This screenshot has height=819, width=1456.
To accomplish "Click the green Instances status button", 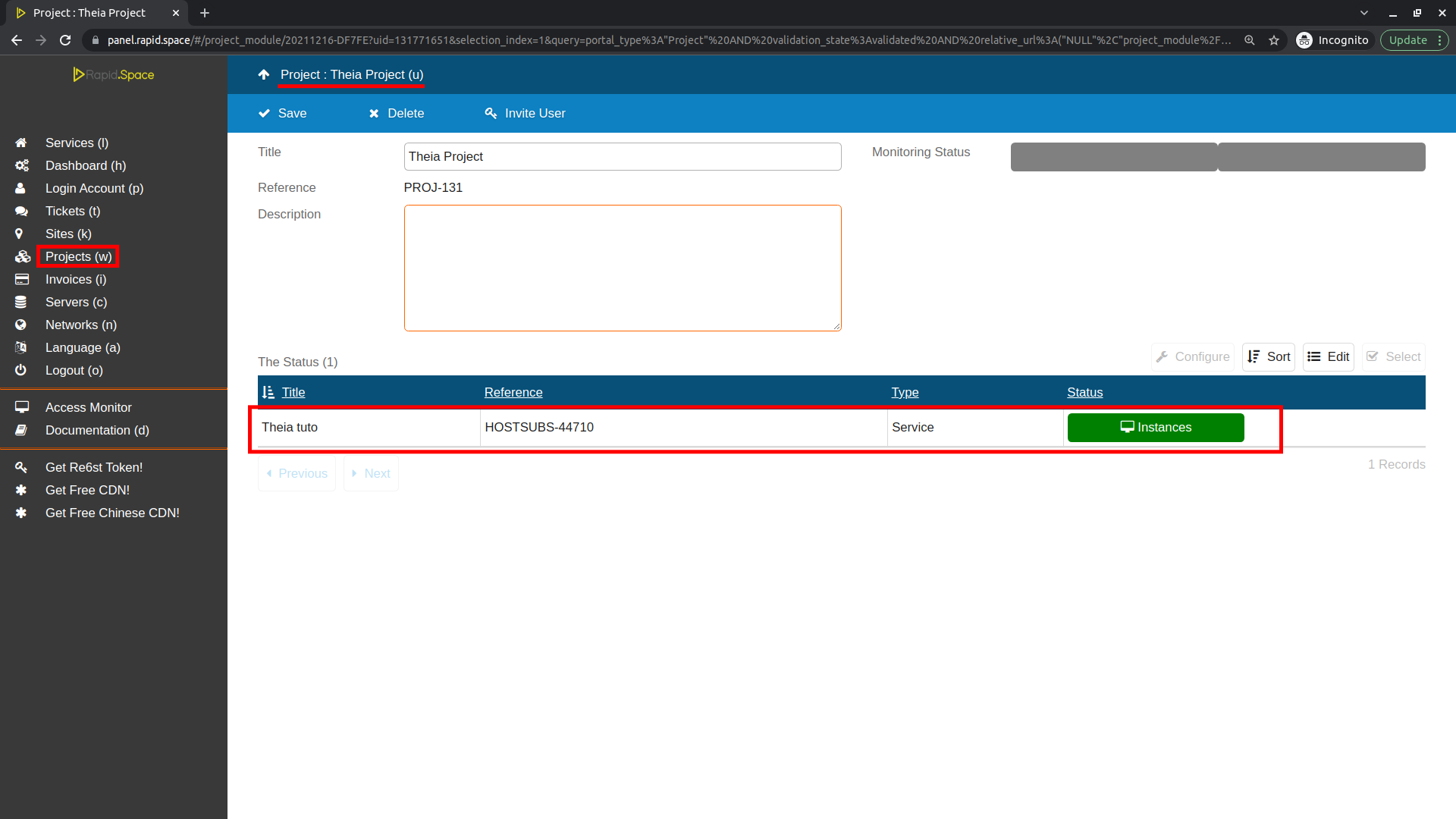I will [x=1156, y=427].
